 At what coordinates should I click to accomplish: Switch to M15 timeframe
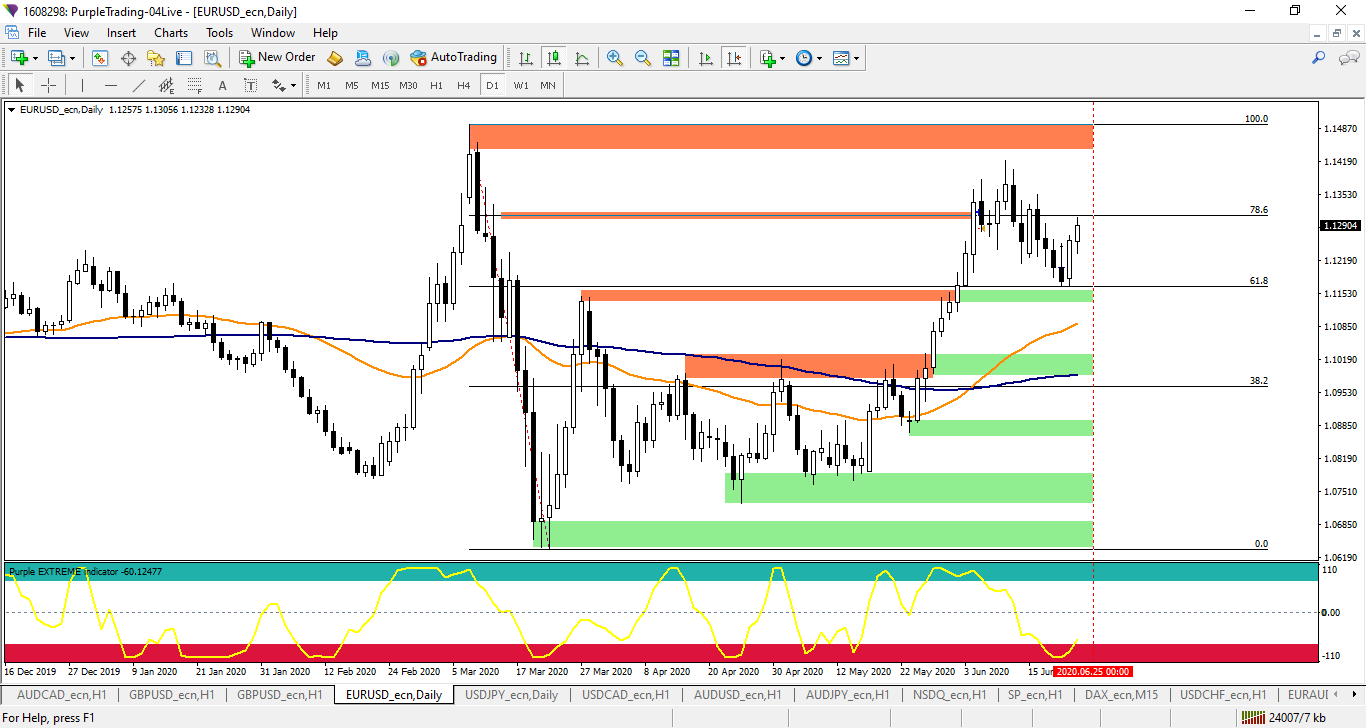[x=380, y=85]
